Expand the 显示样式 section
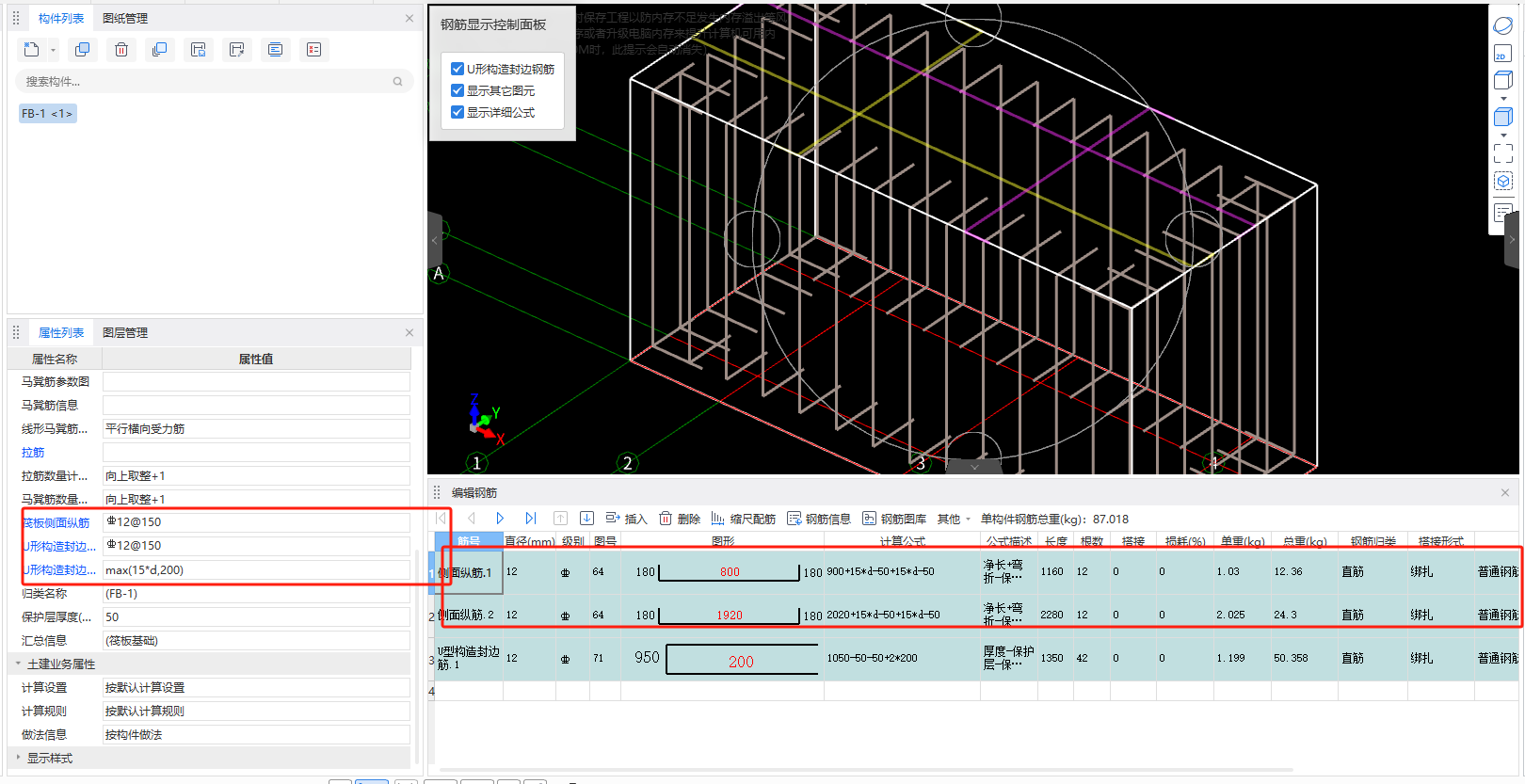Viewport: 1525px width, 784px height. [x=18, y=757]
